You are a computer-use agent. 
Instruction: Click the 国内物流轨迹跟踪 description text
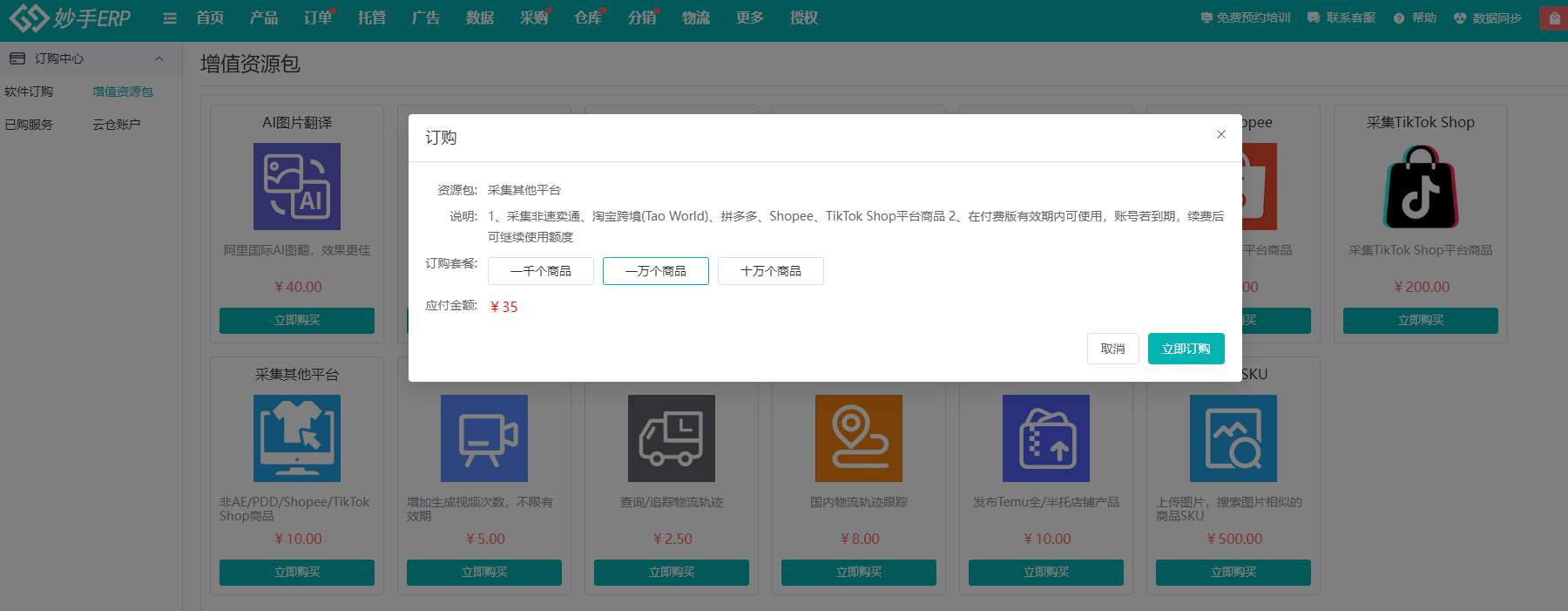(x=859, y=502)
